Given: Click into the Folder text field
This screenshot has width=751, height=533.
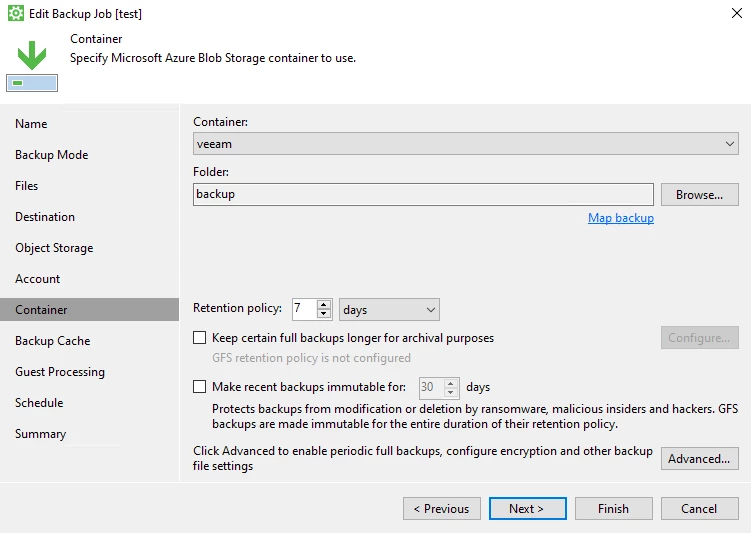Looking at the screenshot, I should tap(423, 194).
